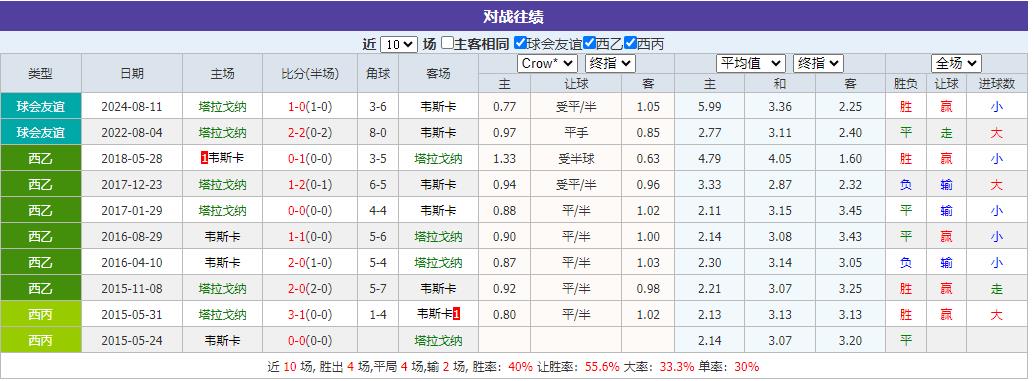This screenshot has width=1034, height=381.
Task: Open the Crow* bookmaker dropdown
Action: click(547, 63)
